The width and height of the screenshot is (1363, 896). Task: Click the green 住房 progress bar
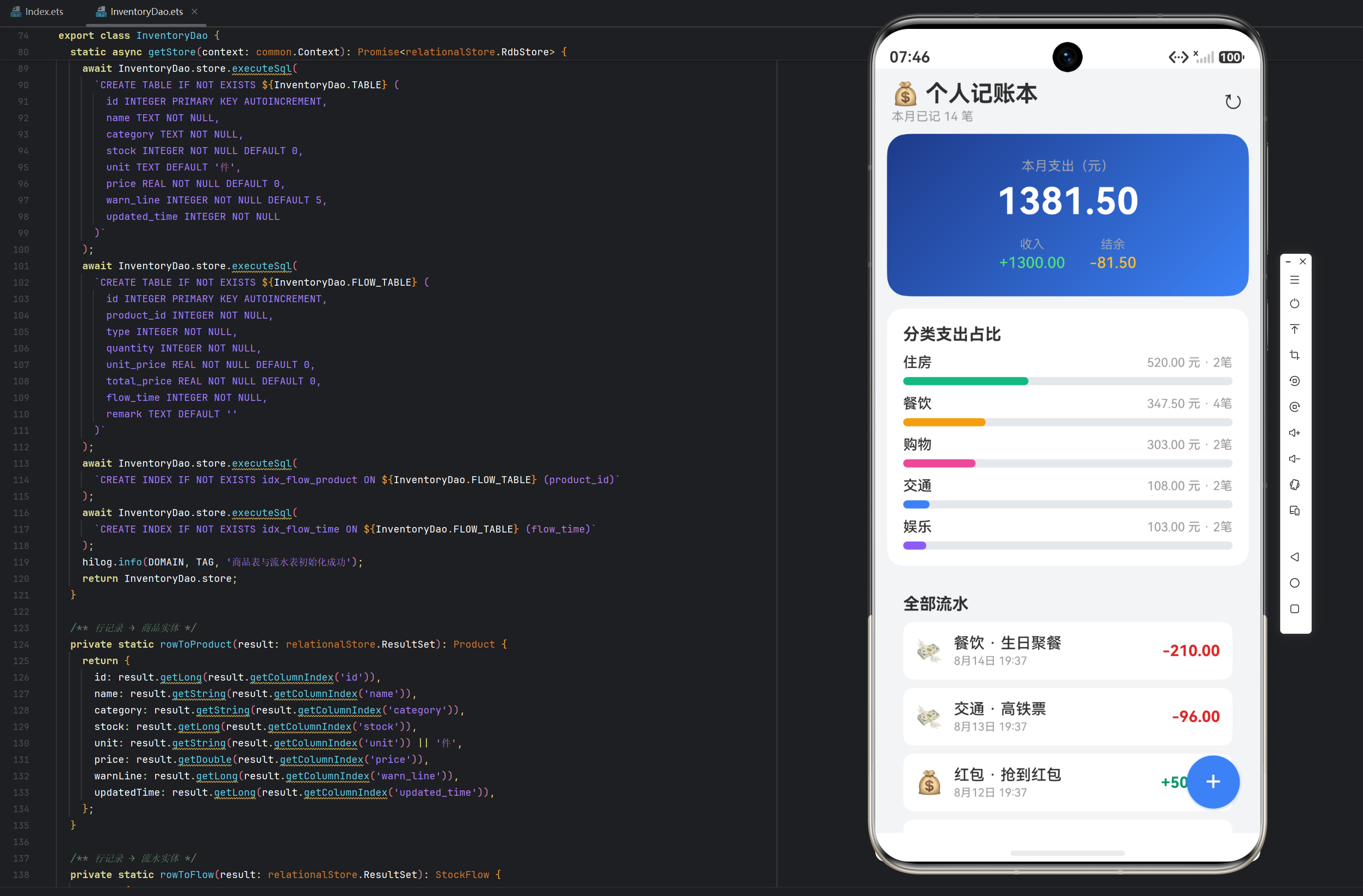coord(965,381)
